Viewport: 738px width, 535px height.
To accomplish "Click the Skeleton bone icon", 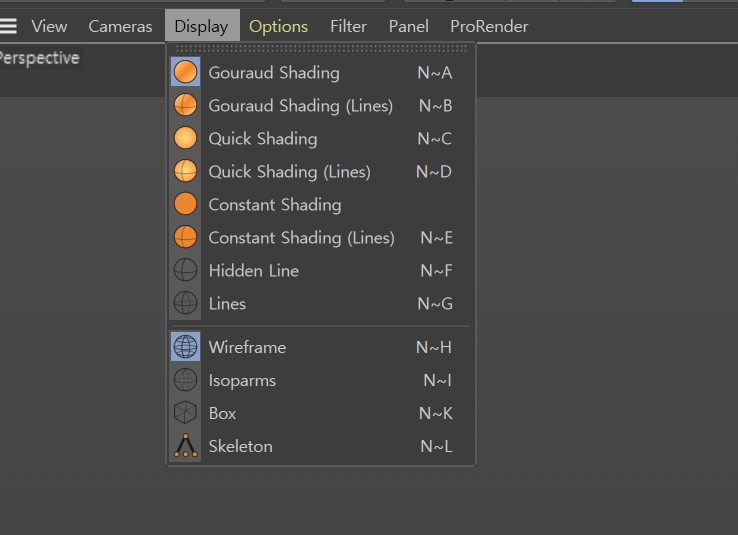I will pyautogui.click(x=185, y=446).
